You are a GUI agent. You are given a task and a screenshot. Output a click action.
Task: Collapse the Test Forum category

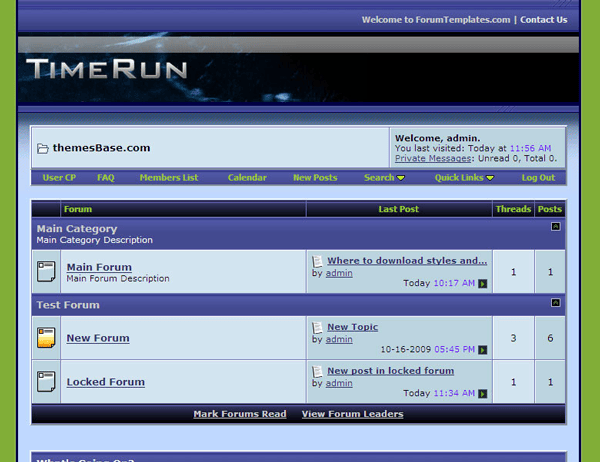click(x=556, y=303)
